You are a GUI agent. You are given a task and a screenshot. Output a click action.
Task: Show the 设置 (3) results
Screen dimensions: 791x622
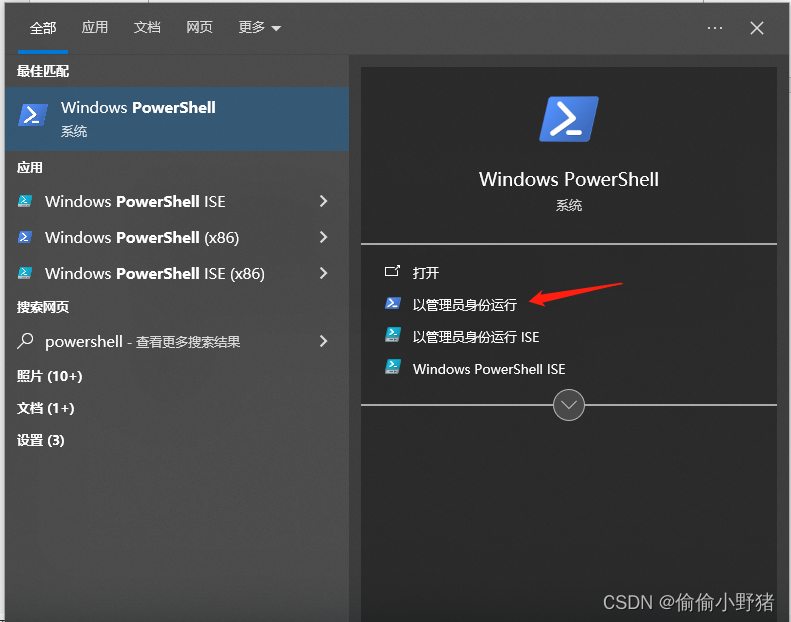pyautogui.click(x=40, y=440)
